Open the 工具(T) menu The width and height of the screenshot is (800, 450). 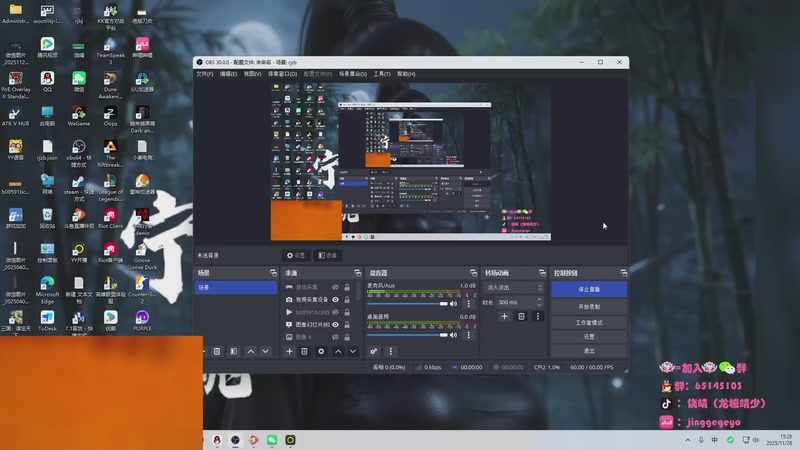pos(382,74)
